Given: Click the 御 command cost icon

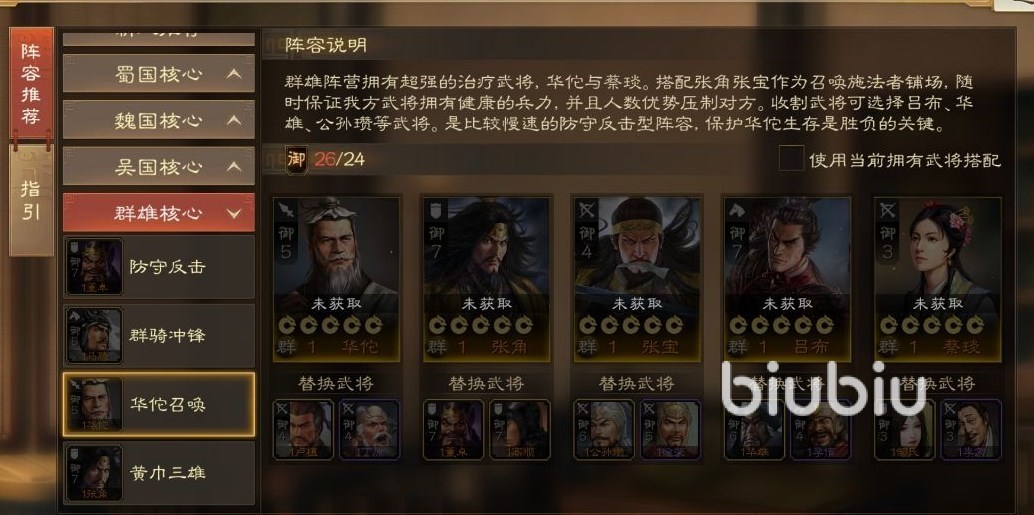Looking at the screenshot, I should 296,160.
